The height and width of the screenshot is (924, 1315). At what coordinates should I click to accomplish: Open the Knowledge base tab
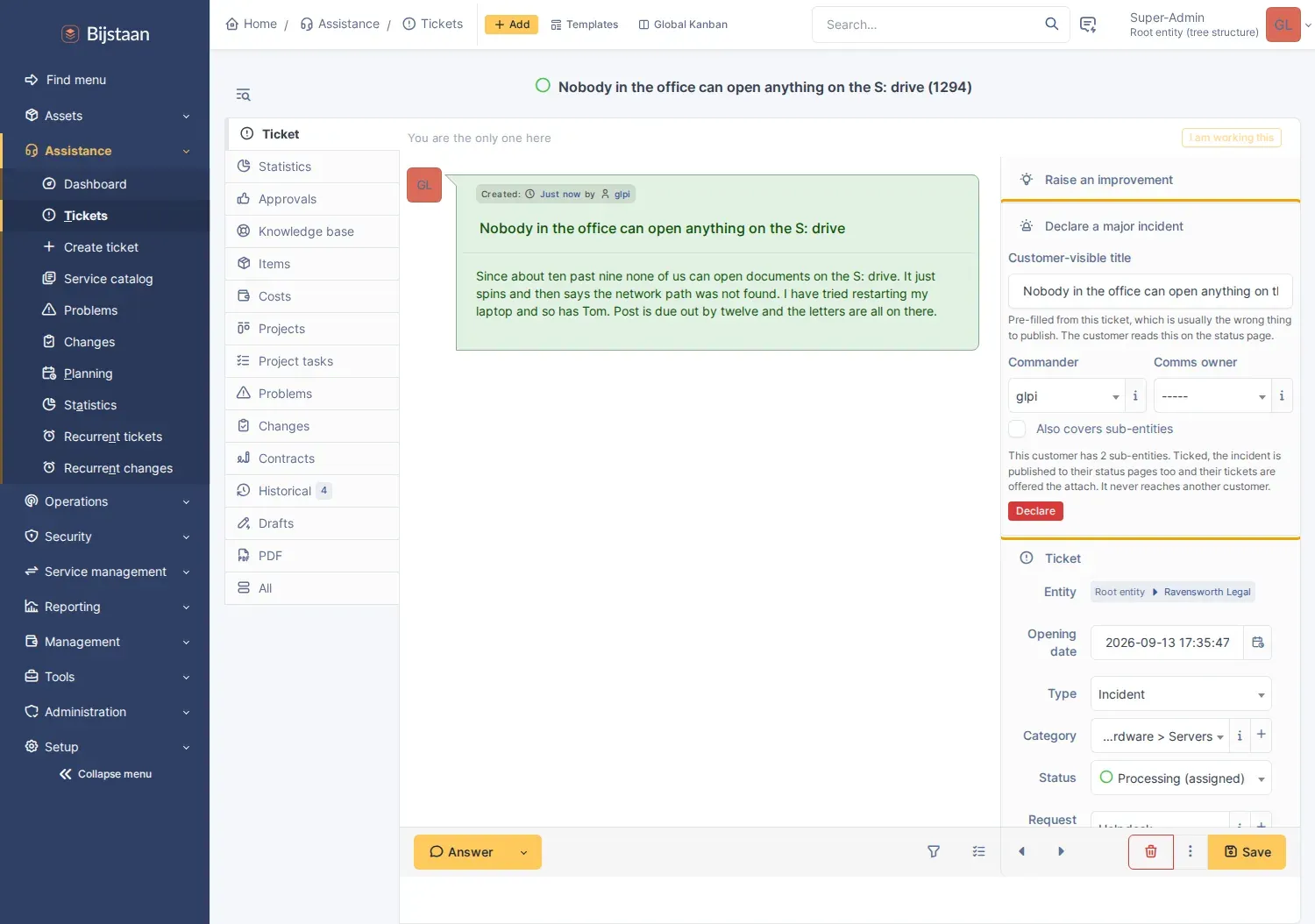click(312, 231)
